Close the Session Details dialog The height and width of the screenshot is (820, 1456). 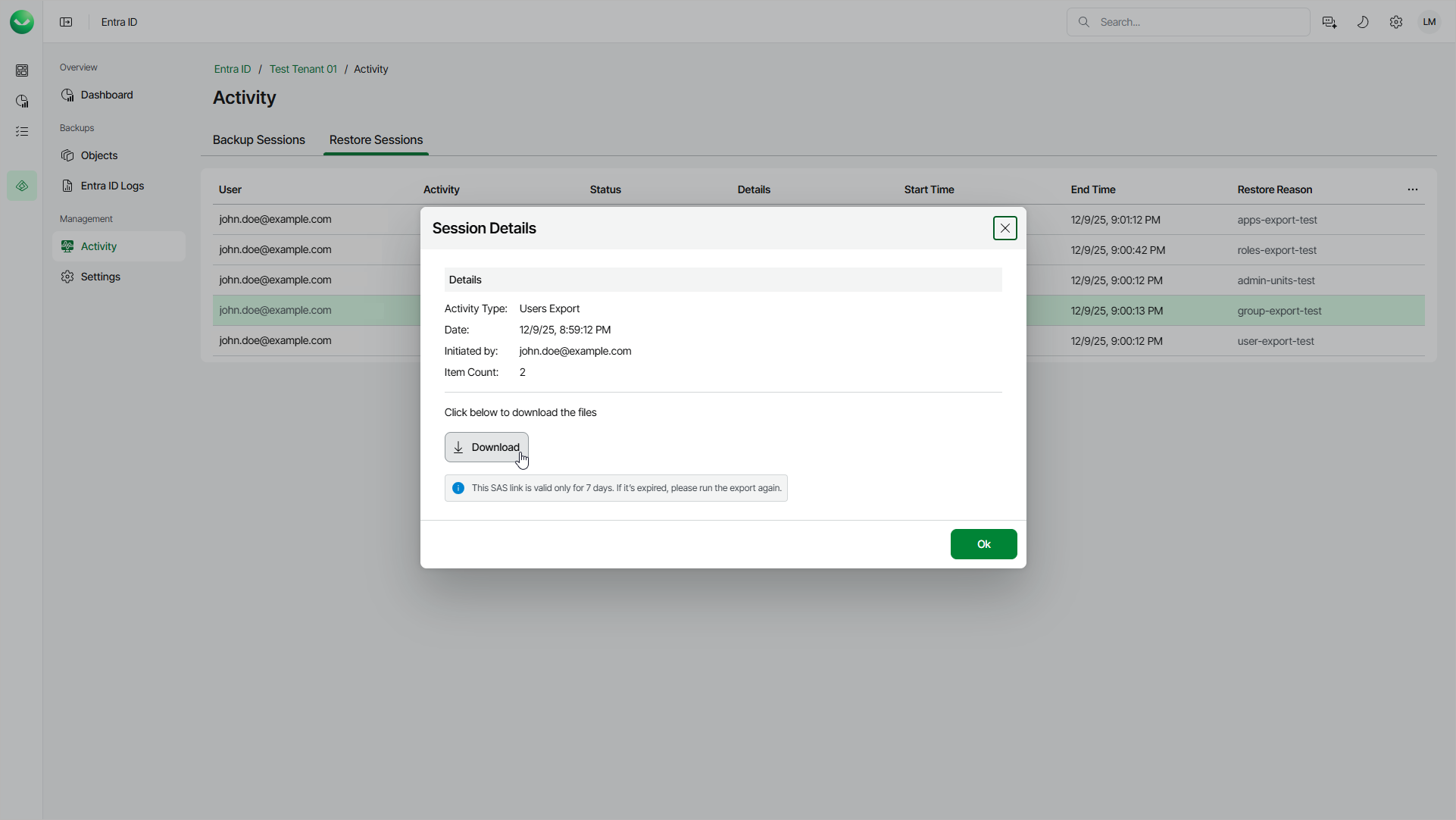pyautogui.click(x=1005, y=228)
